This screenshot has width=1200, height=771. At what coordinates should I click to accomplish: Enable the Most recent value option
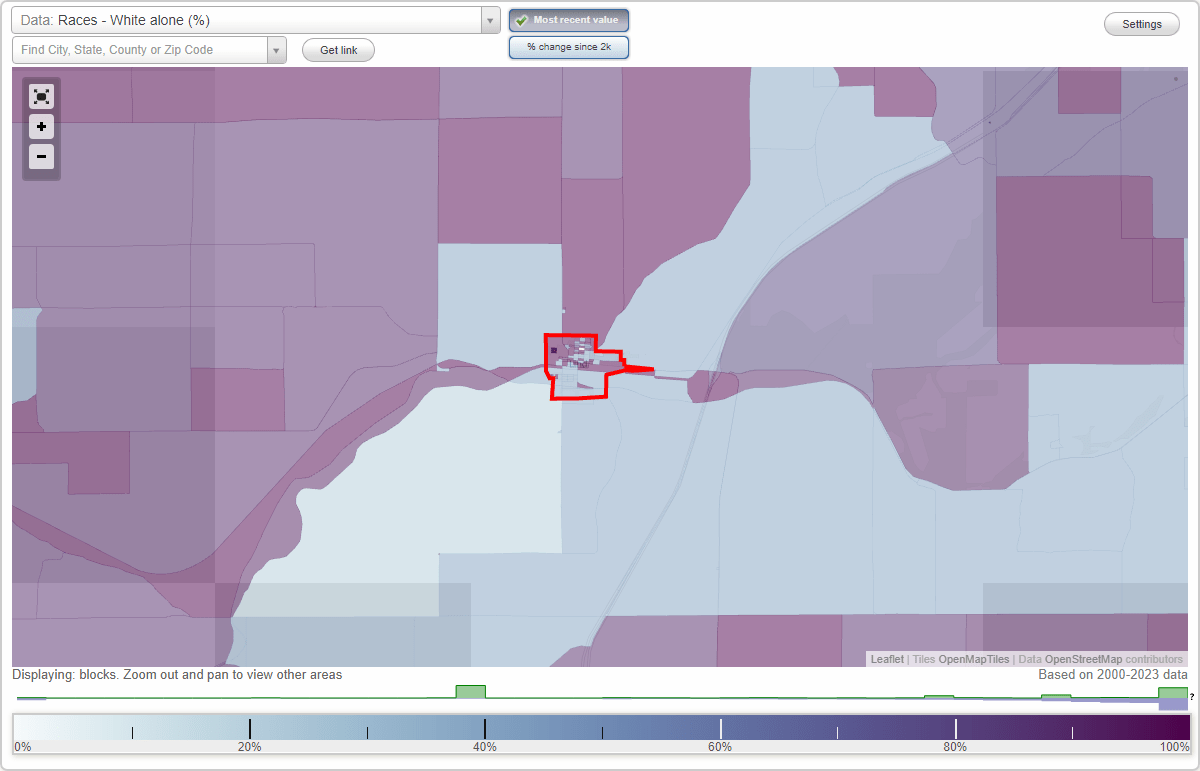pyautogui.click(x=569, y=20)
